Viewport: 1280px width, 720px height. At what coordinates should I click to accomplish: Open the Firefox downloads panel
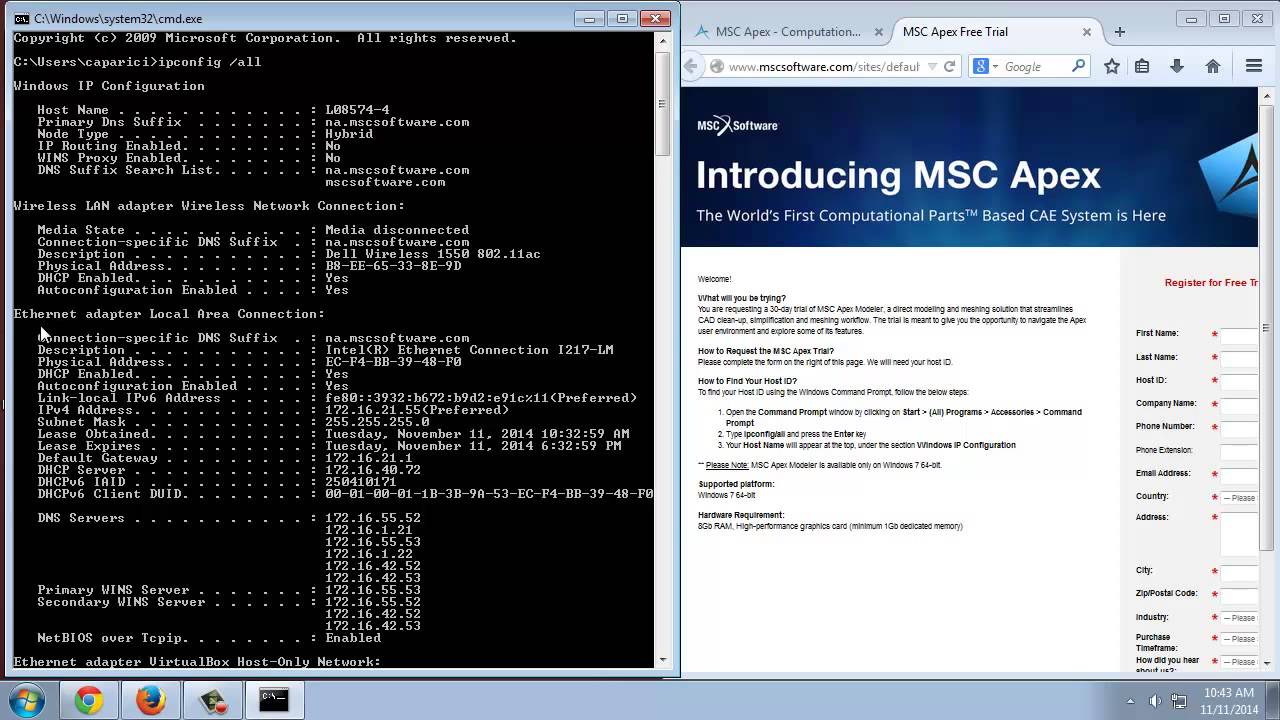tap(1177, 66)
